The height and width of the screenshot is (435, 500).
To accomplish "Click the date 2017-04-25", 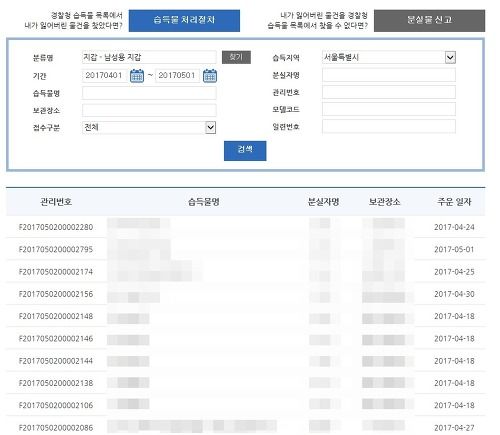I will [454, 272].
